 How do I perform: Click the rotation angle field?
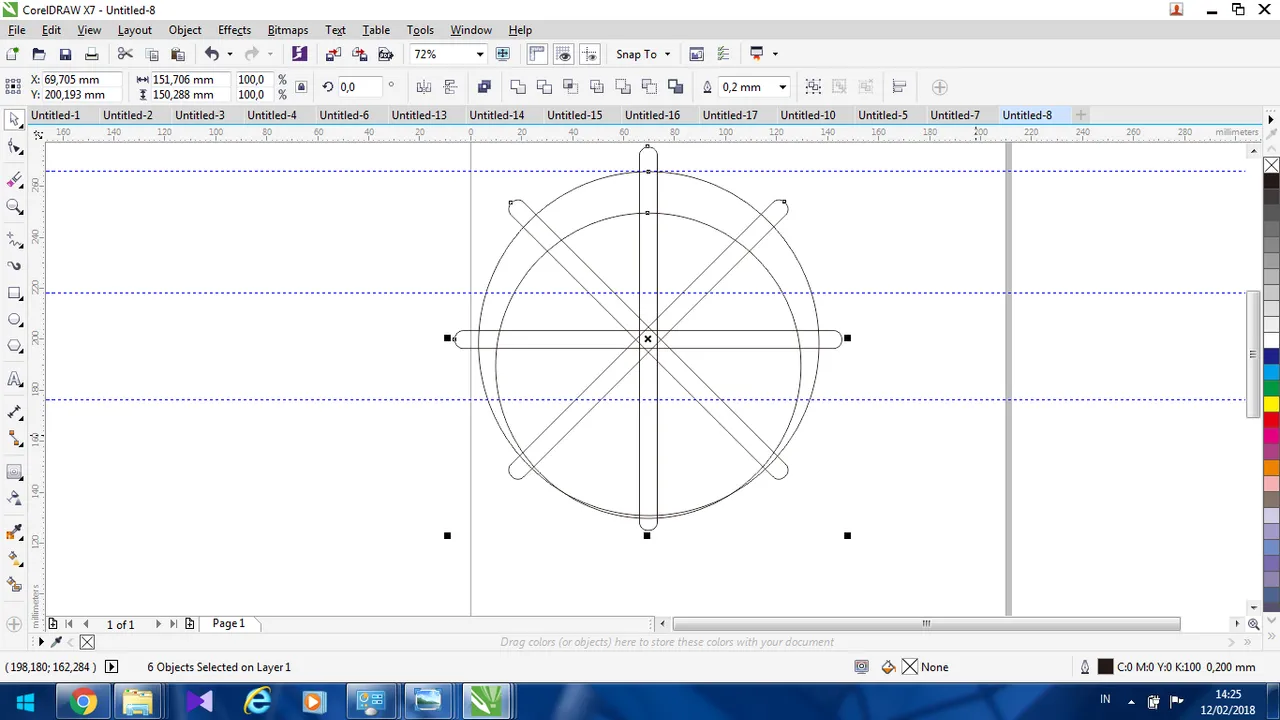pyautogui.click(x=360, y=87)
